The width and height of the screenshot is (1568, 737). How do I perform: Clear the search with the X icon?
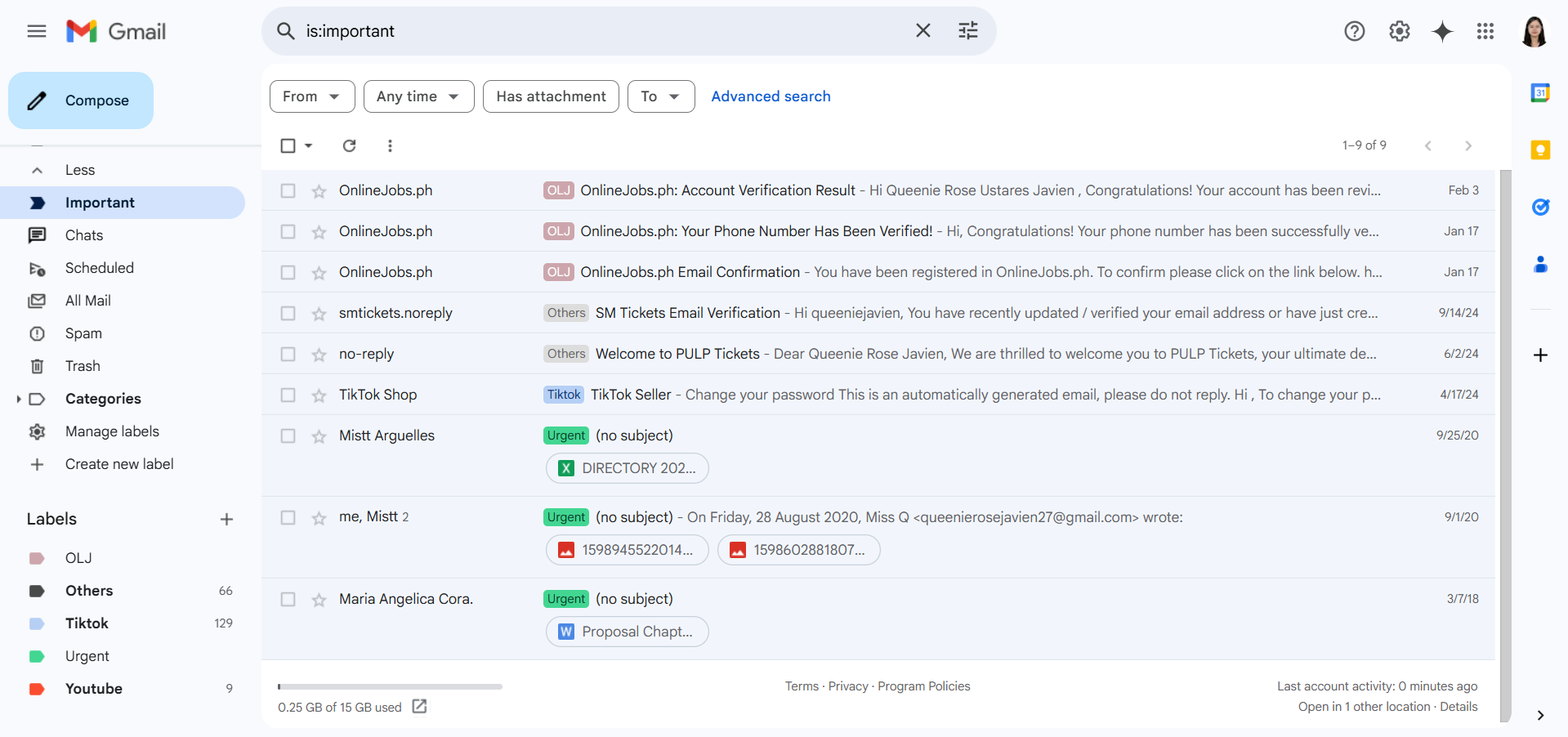click(923, 31)
